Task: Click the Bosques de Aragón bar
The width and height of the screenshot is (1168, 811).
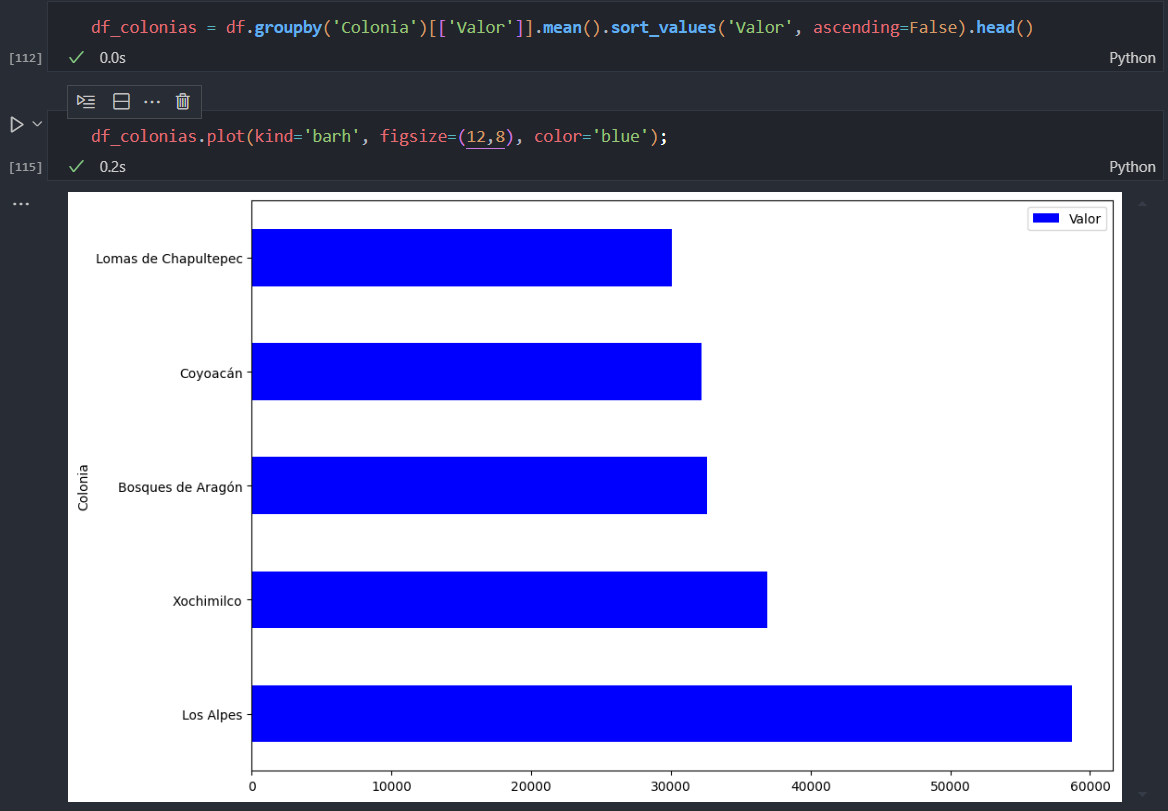Action: [480, 486]
